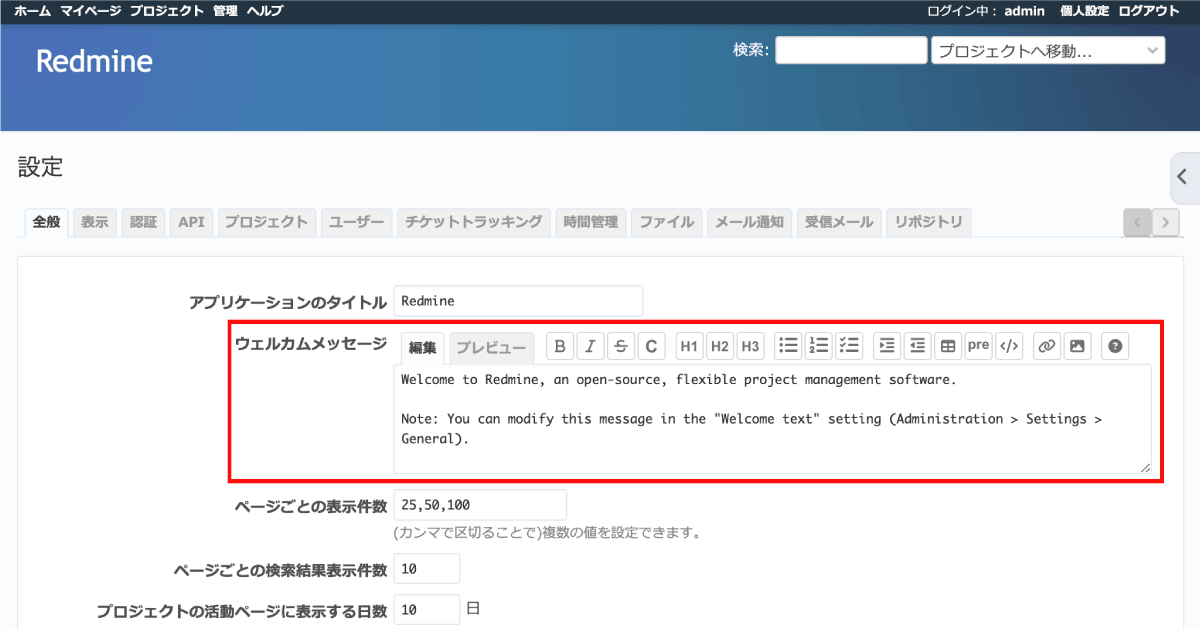Switch to the プレビュー tab in the editor
Image resolution: width=1200 pixels, height=630 pixels.
(x=491, y=346)
